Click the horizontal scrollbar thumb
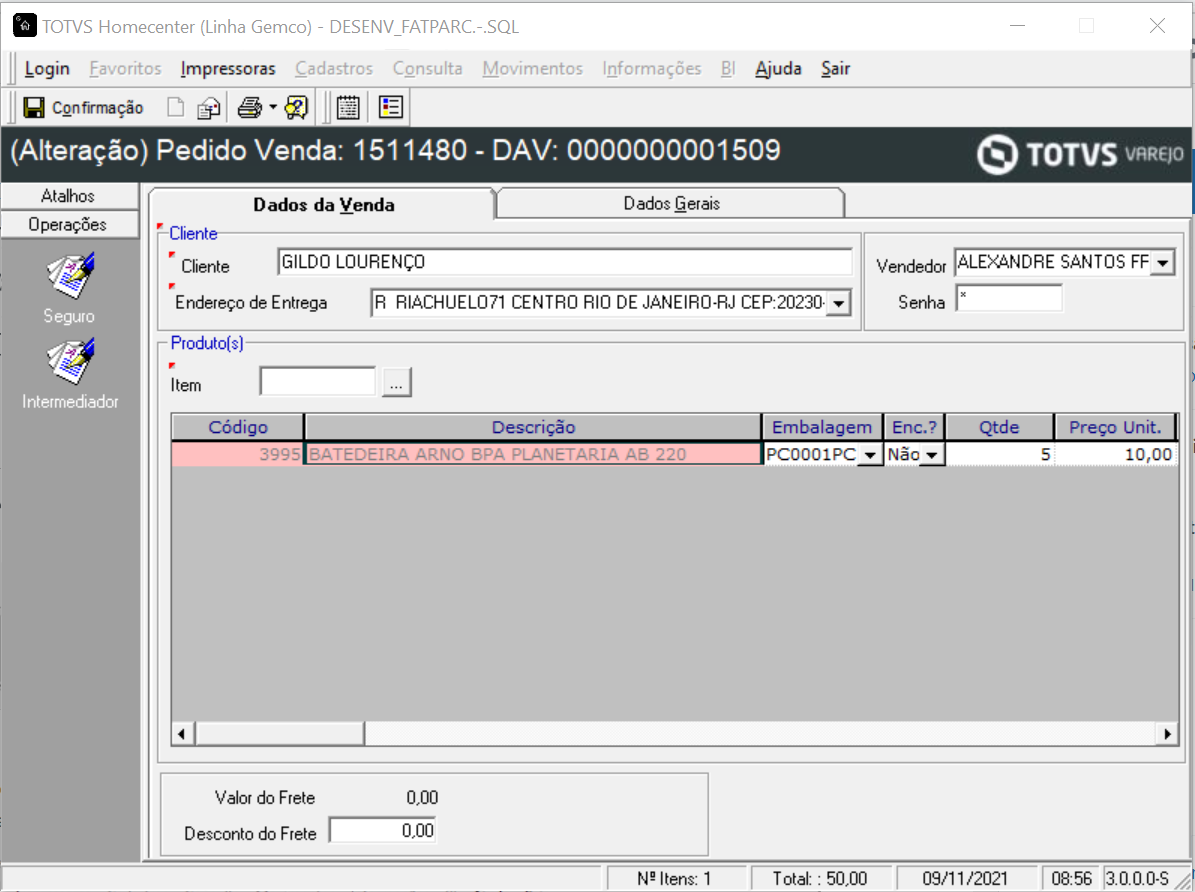This screenshot has height=892, width=1195. pyautogui.click(x=280, y=734)
